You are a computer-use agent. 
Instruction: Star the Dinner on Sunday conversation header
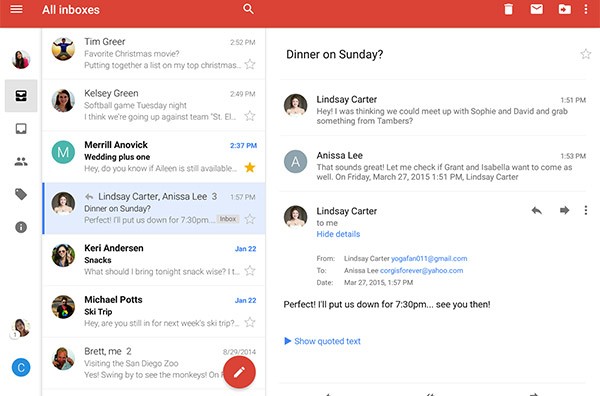coord(585,54)
